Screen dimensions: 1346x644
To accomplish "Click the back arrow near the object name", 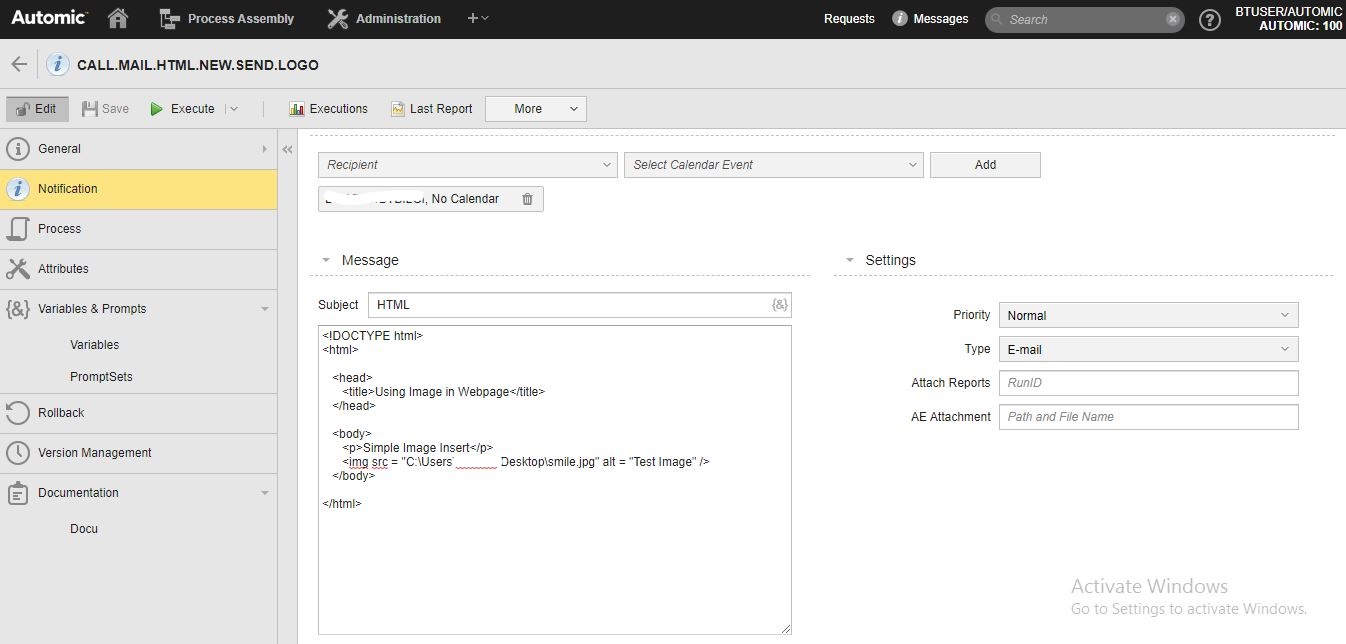I will pyautogui.click(x=19, y=63).
